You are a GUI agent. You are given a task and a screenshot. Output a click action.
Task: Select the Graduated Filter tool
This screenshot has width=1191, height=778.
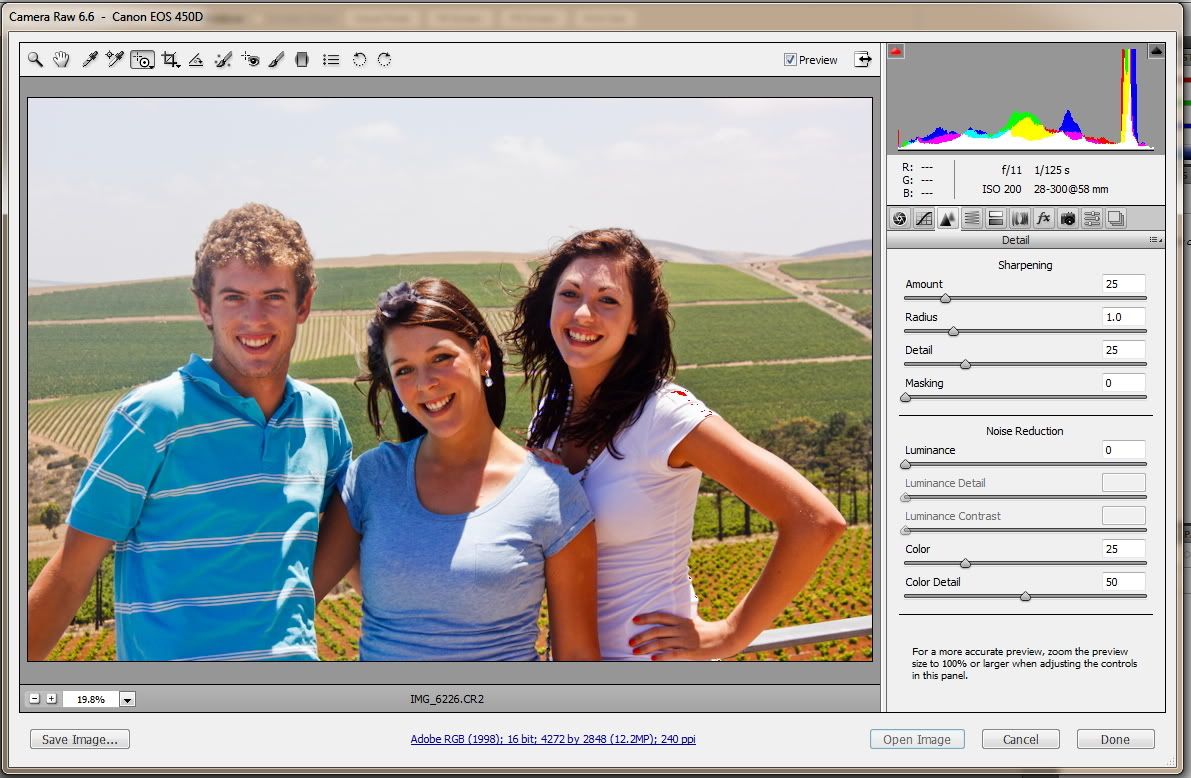click(x=302, y=60)
